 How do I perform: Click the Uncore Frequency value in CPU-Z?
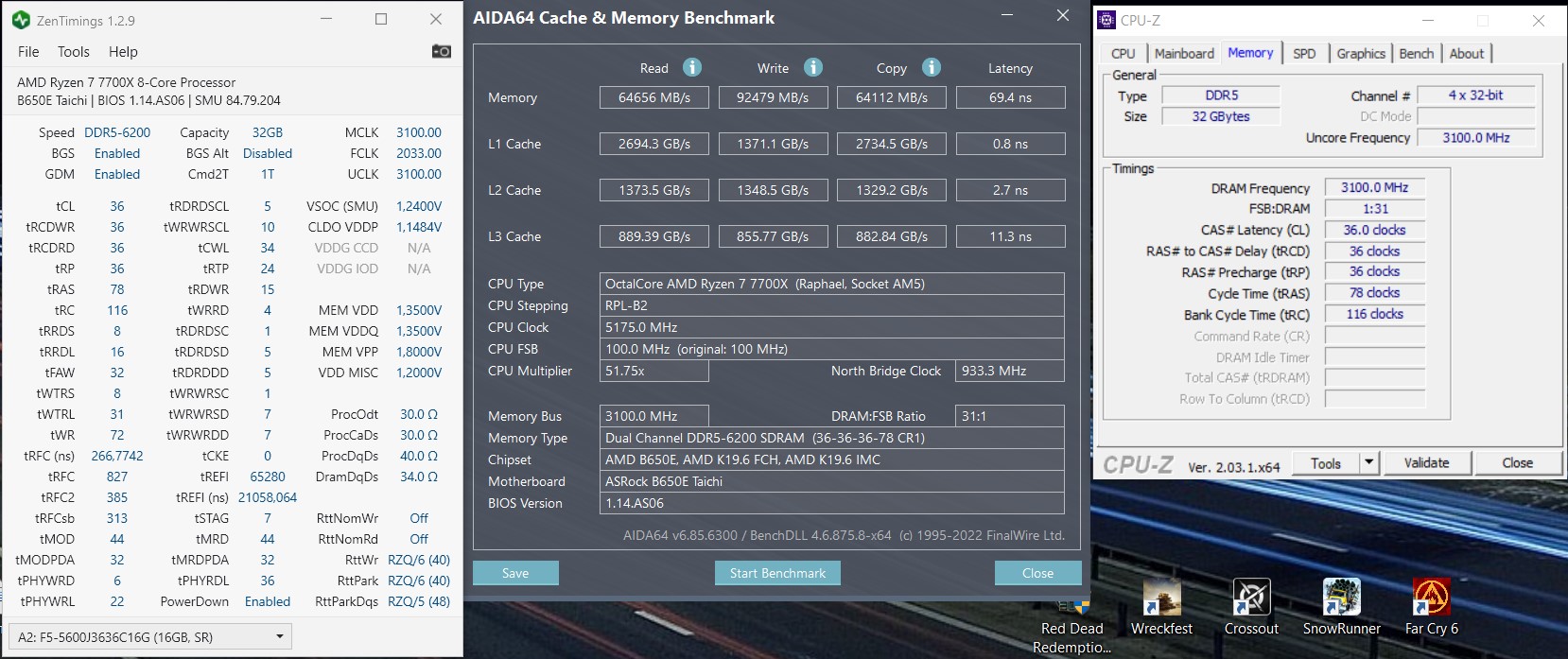pos(1475,137)
